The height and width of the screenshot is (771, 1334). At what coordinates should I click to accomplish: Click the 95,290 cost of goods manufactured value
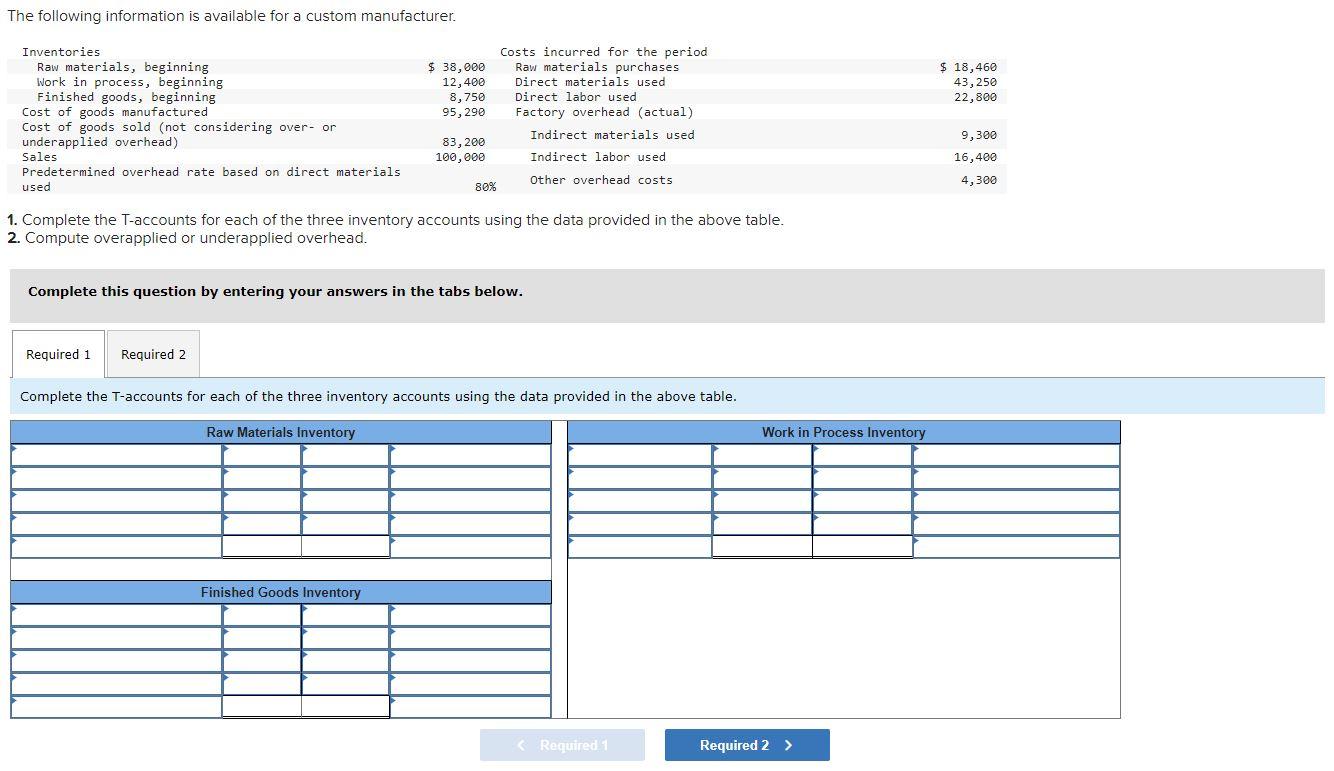463,112
